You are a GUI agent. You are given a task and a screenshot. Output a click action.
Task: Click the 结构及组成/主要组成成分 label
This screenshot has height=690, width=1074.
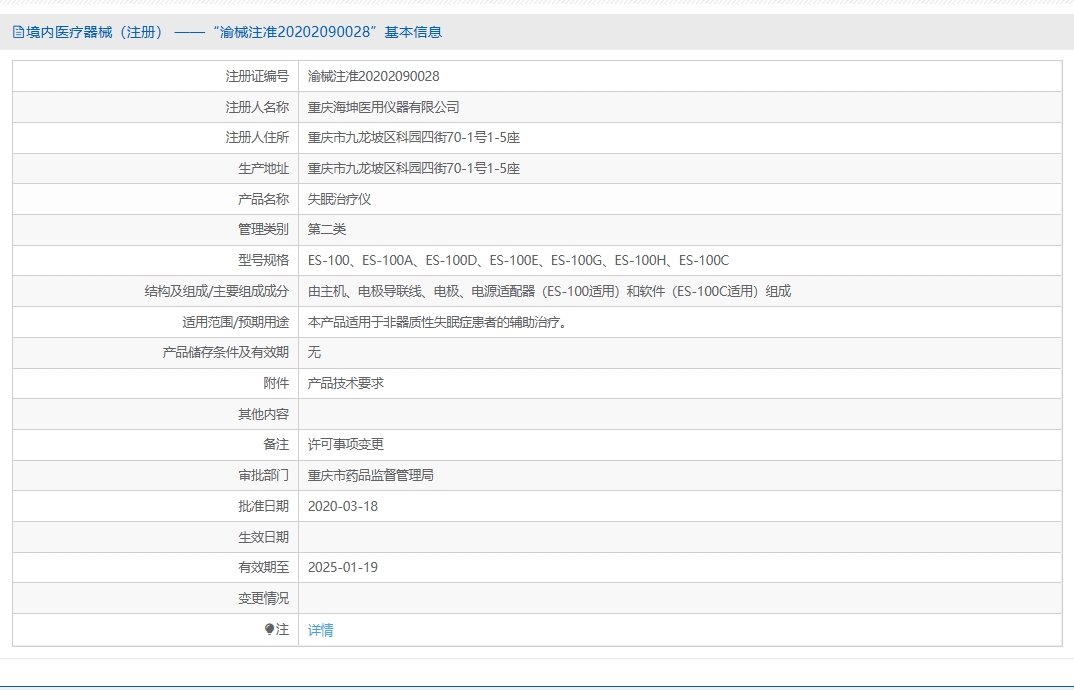pyautogui.click(x=217, y=291)
